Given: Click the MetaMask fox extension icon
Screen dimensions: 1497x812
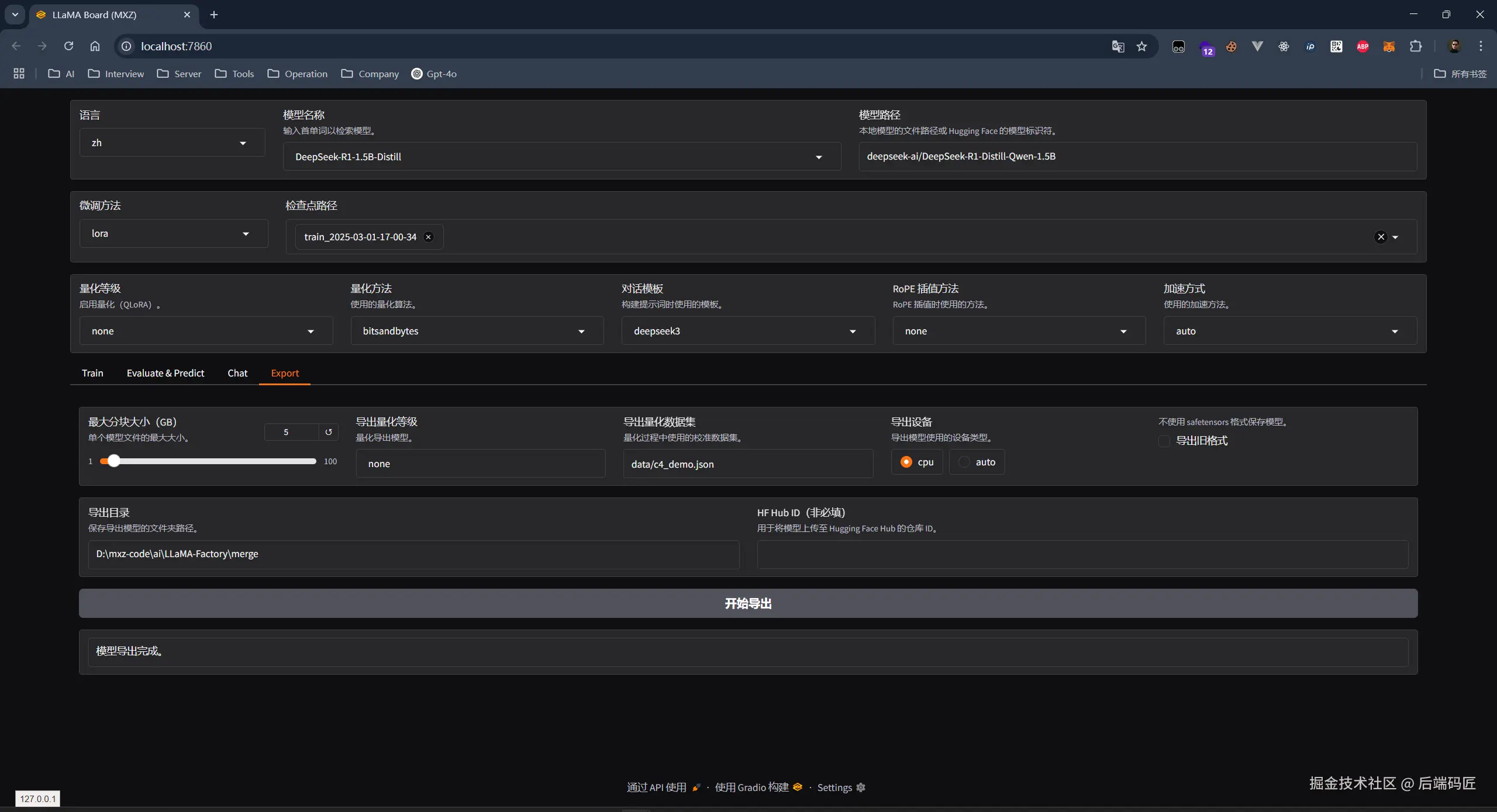Looking at the screenshot, I should 1389,46.
